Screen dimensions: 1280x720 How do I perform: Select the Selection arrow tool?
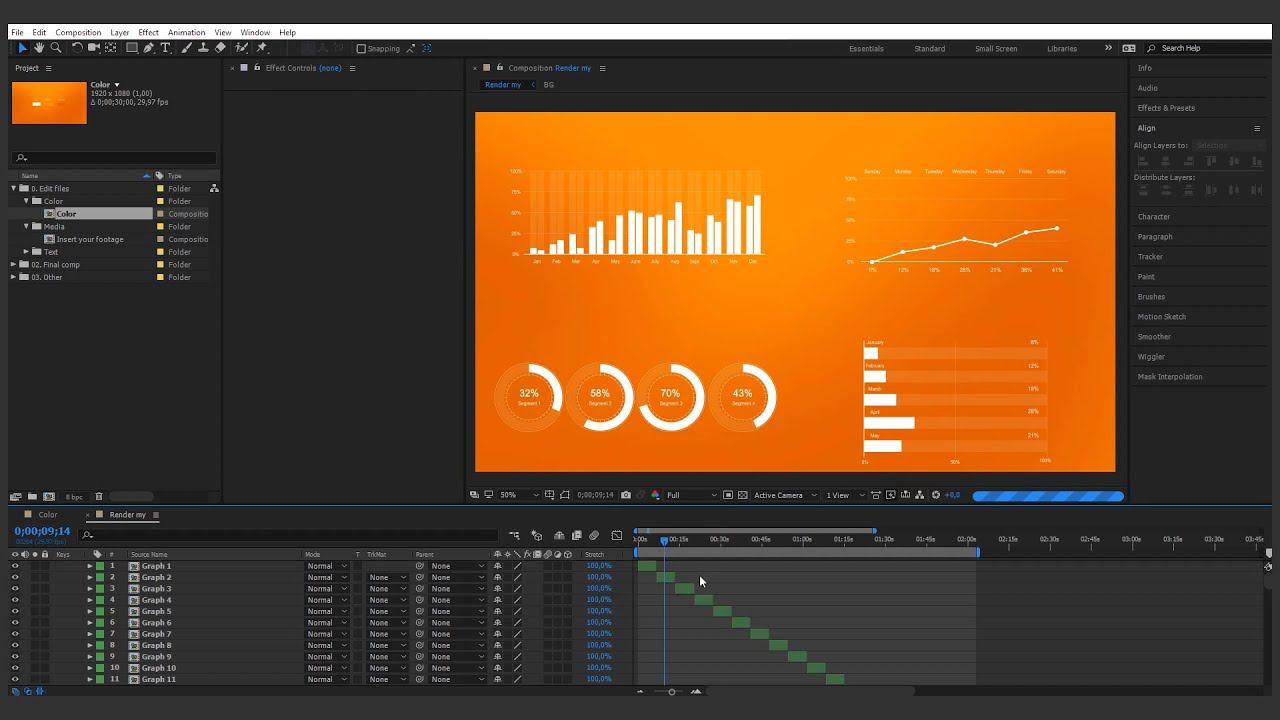tap(23, 48)
